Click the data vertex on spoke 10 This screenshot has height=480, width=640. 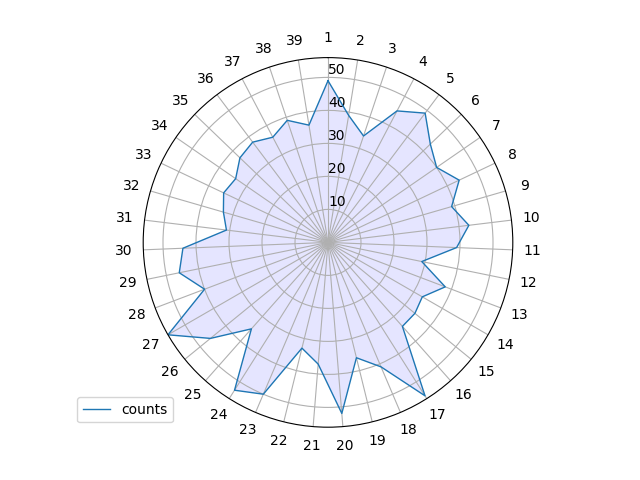coord(469,225)
